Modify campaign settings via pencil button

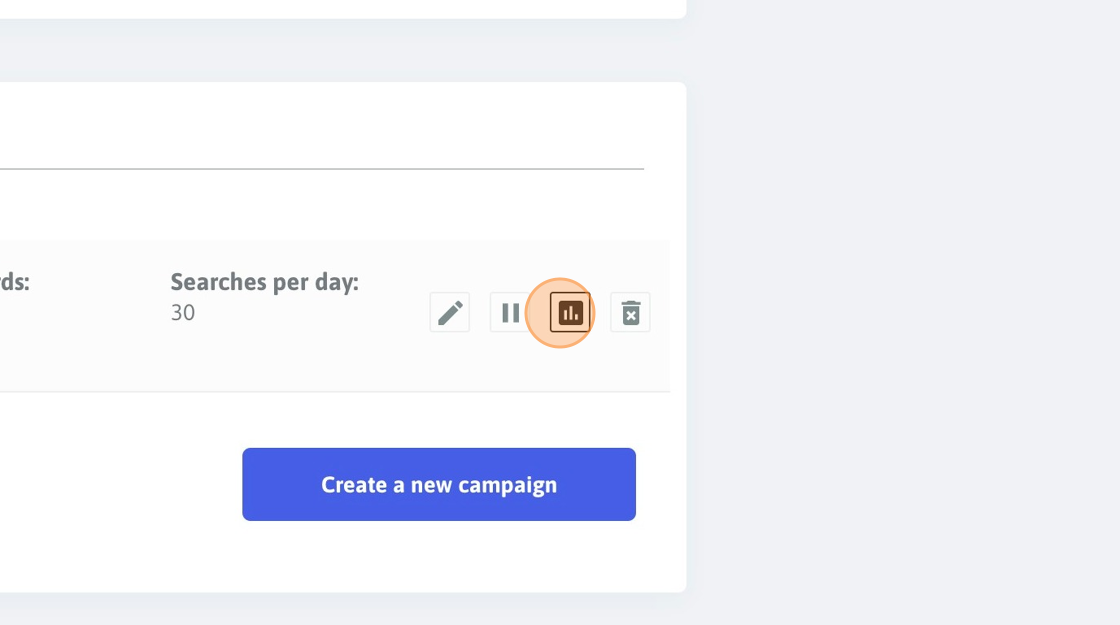pos(450,312)
